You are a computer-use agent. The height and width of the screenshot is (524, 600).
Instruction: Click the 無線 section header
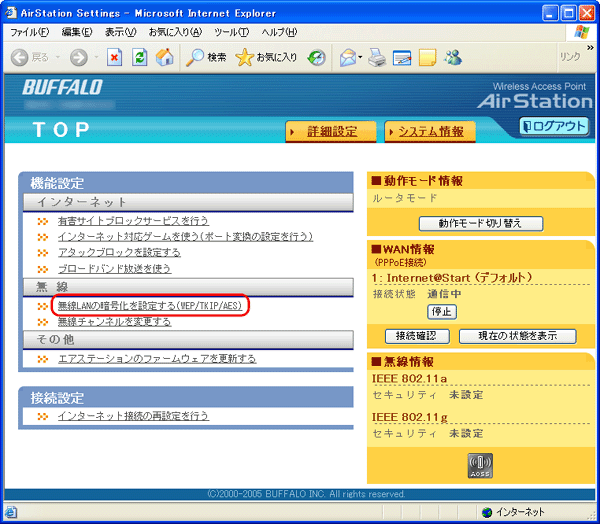coord(188,287)
